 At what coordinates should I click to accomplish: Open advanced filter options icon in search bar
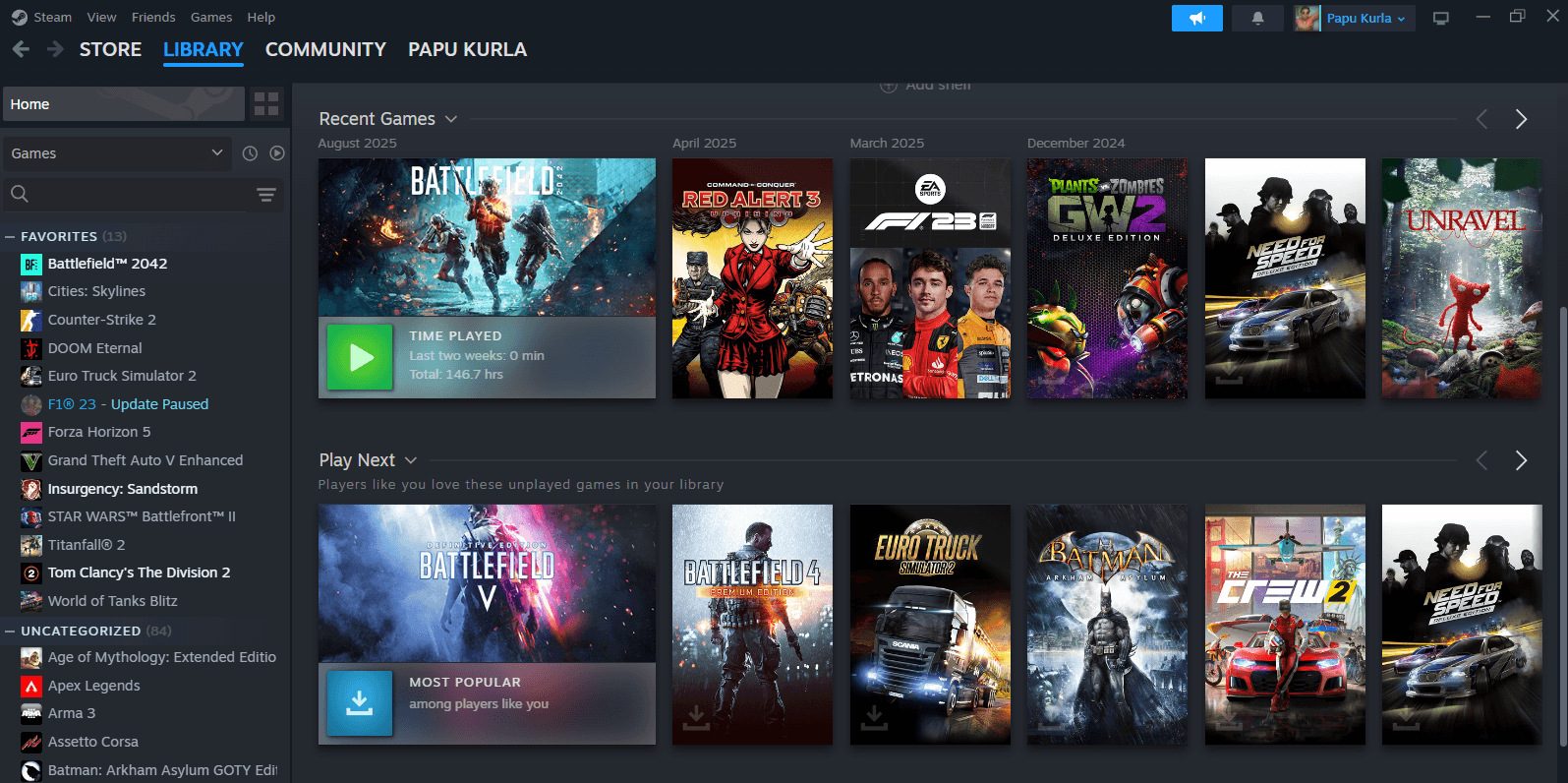(x=266, y=195)
